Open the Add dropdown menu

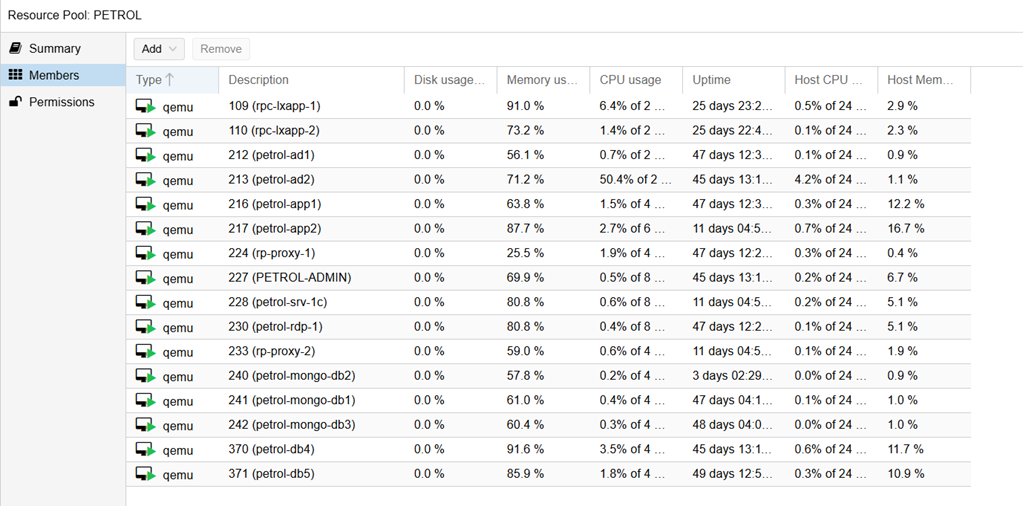click(160, 49)
